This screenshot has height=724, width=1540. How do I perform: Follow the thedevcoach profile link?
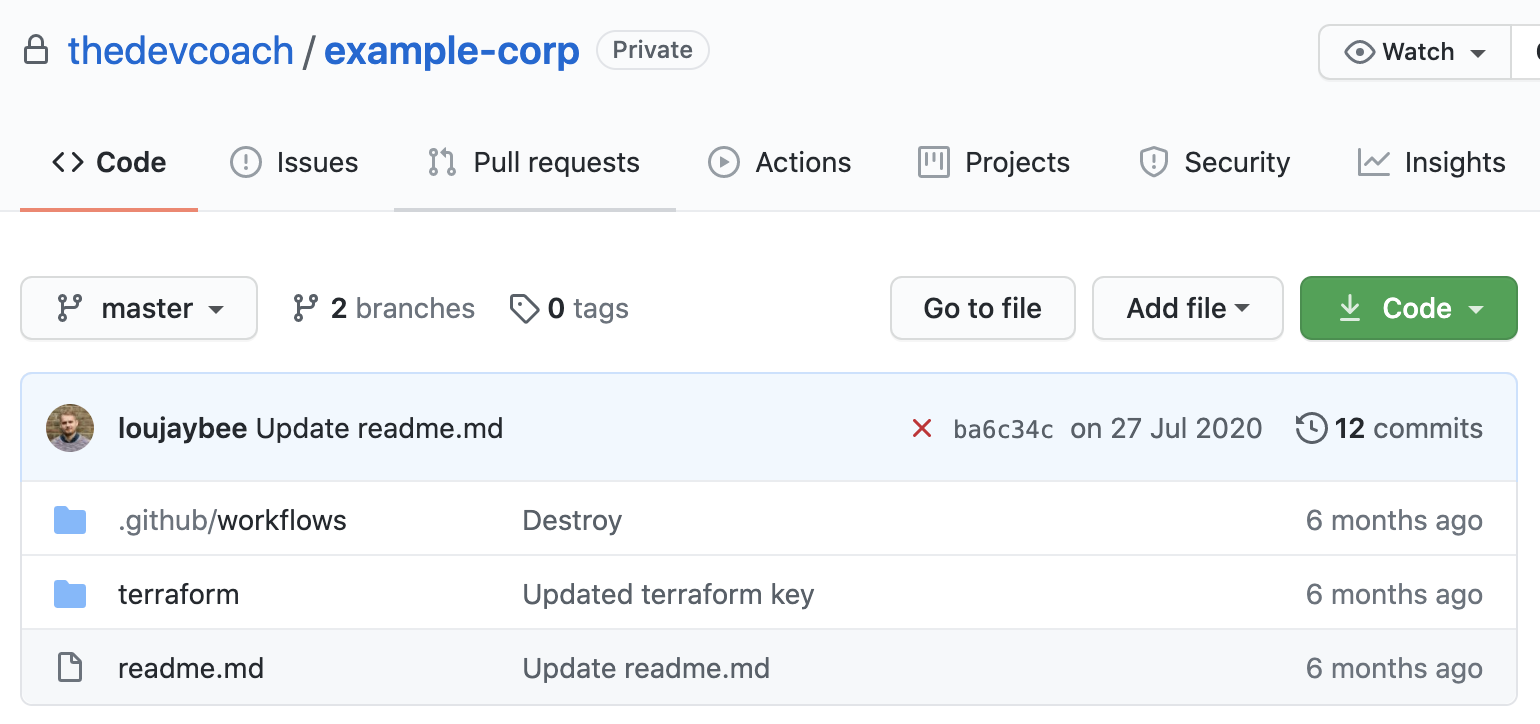coord(181,49)
